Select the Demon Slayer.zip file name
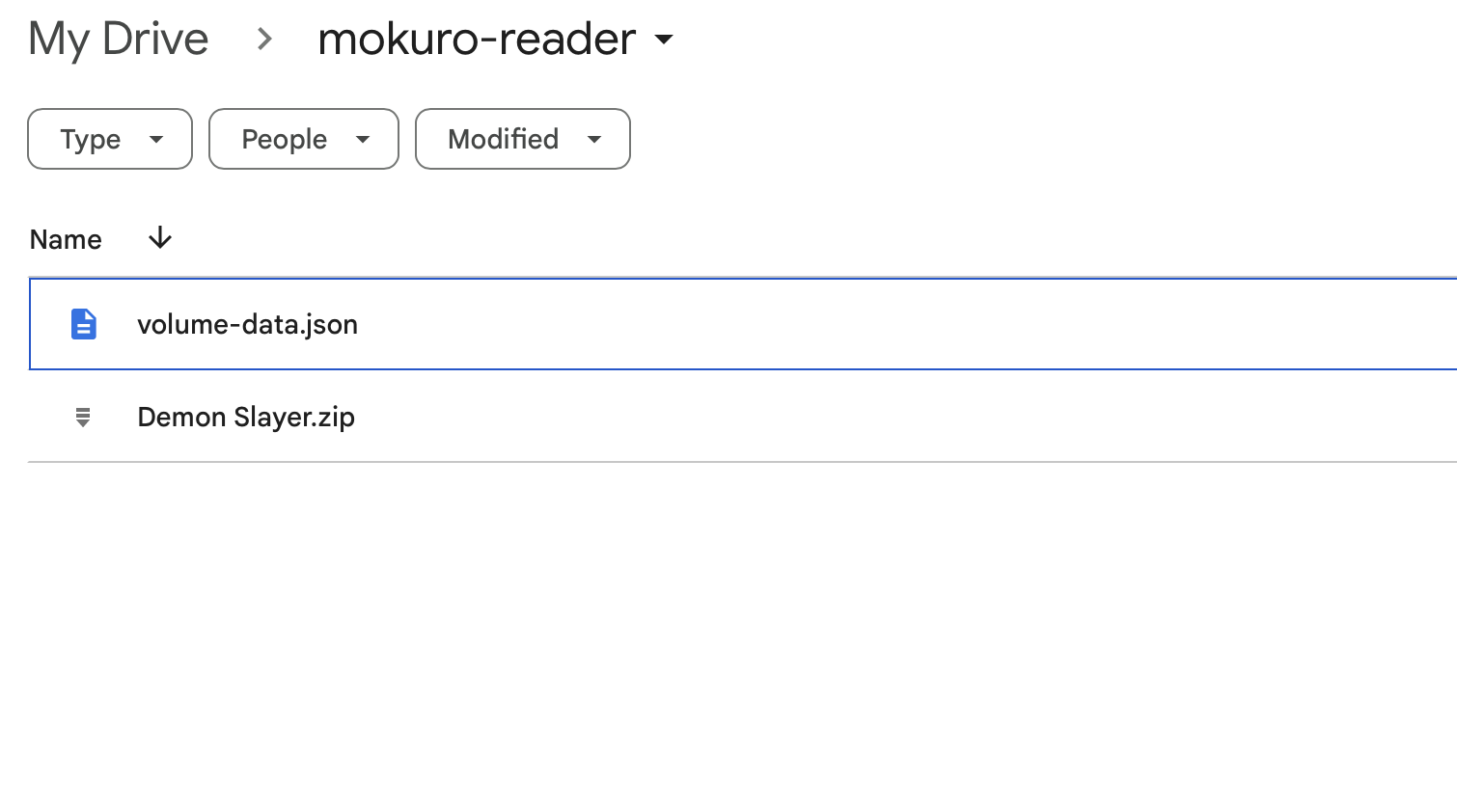Screen dimensions: 1457x812 [246, 418]
